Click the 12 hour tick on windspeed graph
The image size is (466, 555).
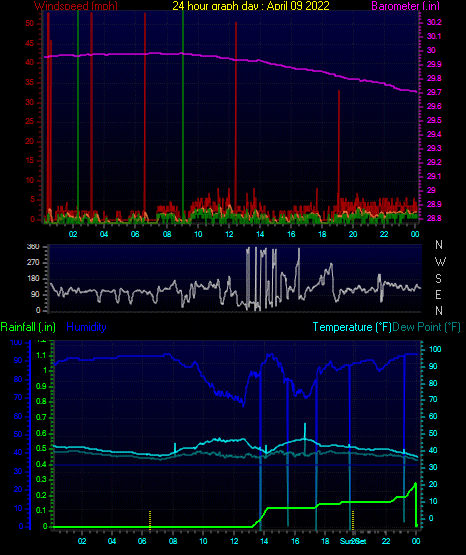click(x=229, y=234)
